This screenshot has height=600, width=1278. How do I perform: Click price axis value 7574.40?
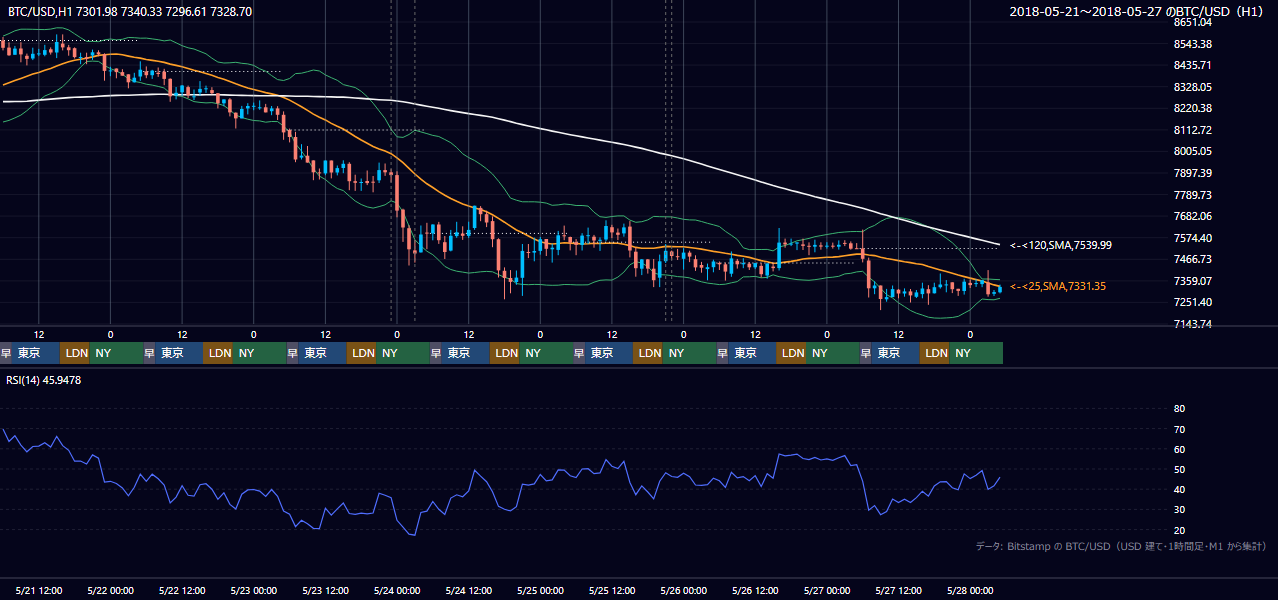1193,238
